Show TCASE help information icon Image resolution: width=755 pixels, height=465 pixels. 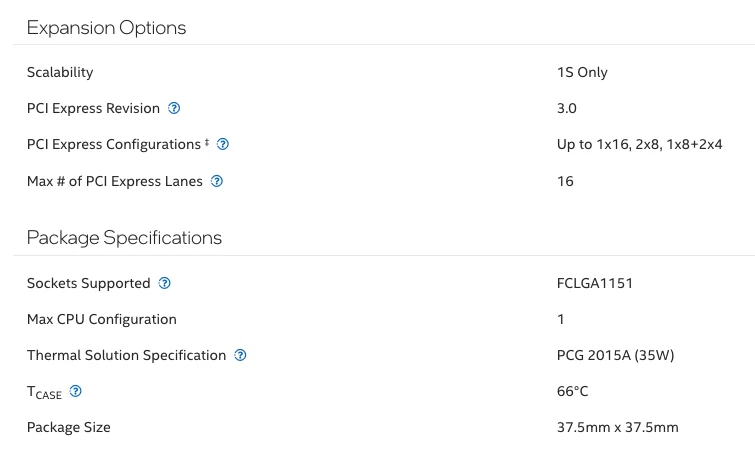pyautogui.click(x=75, y=391)
